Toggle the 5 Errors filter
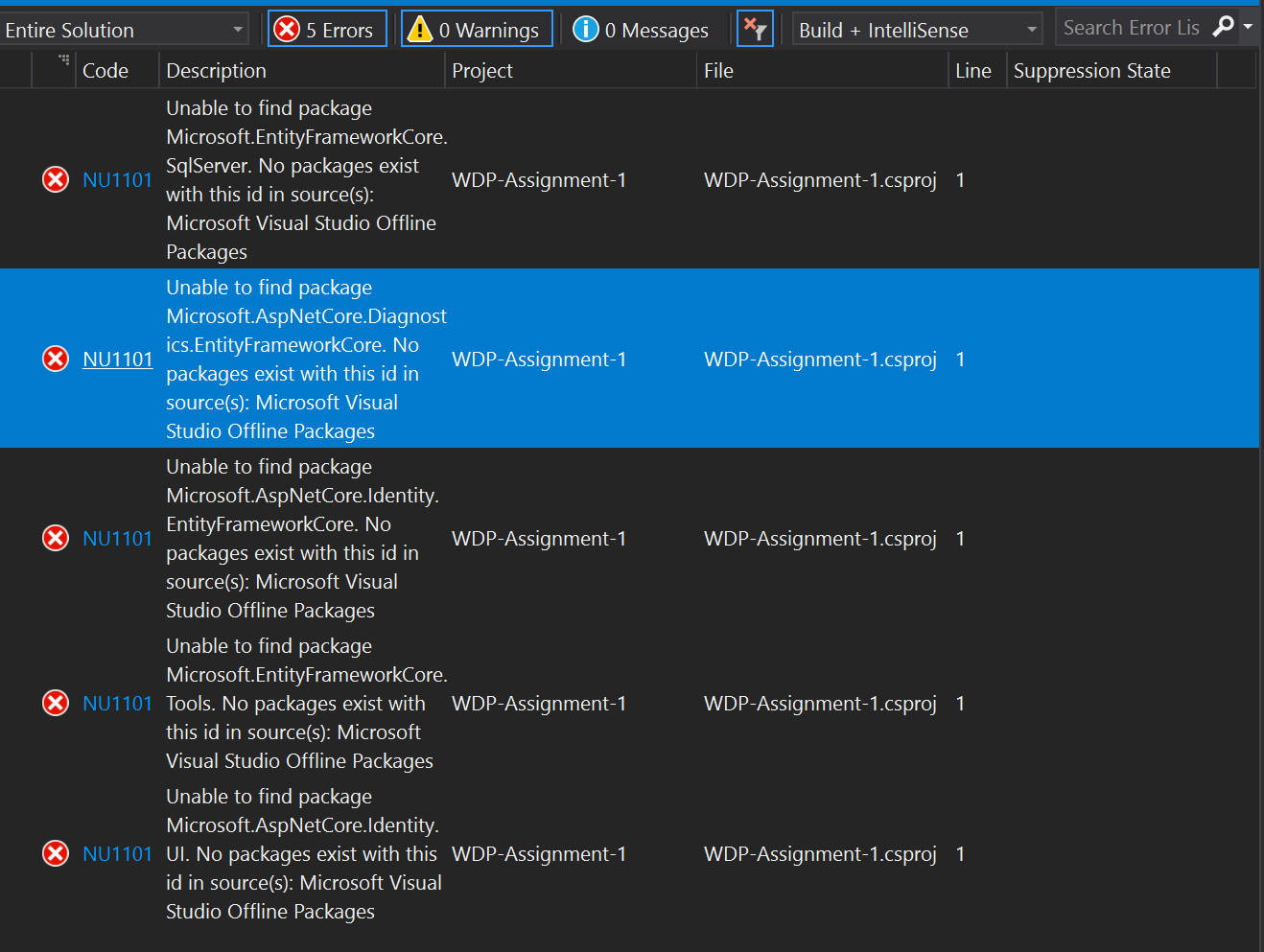Image resolution: width=1264 pixels, height=952 pixels. coord(327,29)
